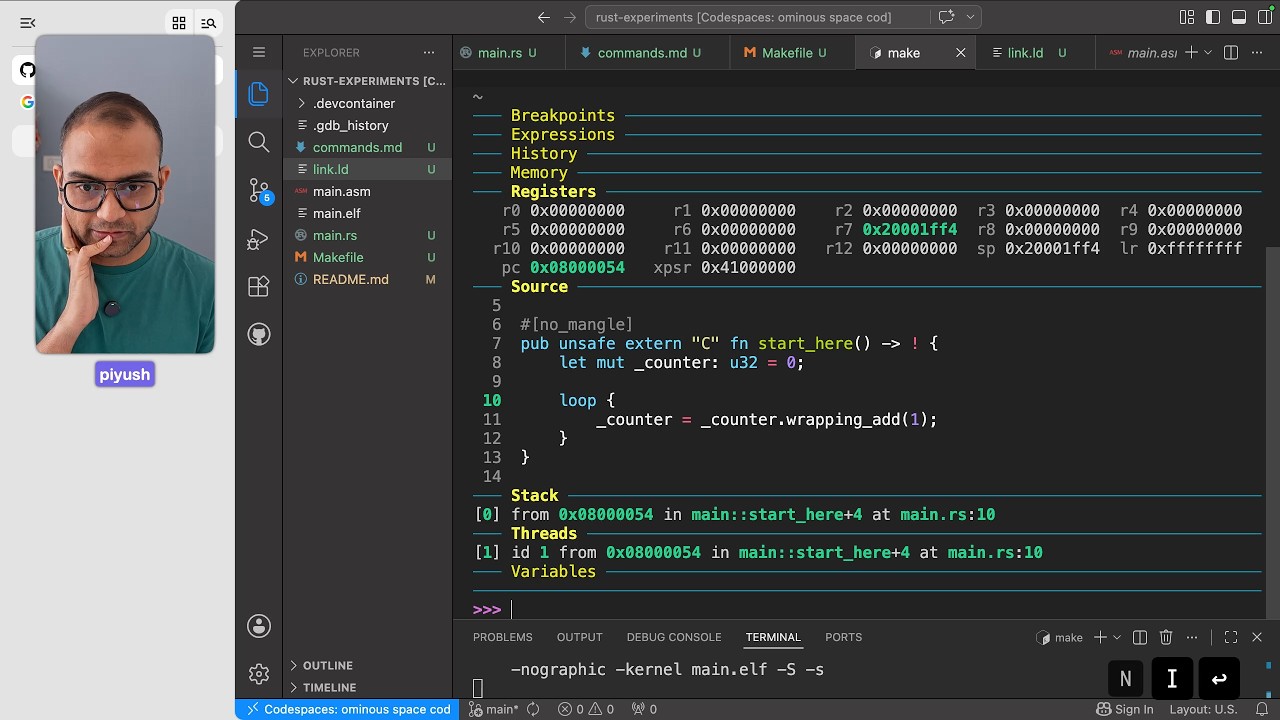Expand the .devcontainer folder
1280x720 pixels.
click(354, 103)
